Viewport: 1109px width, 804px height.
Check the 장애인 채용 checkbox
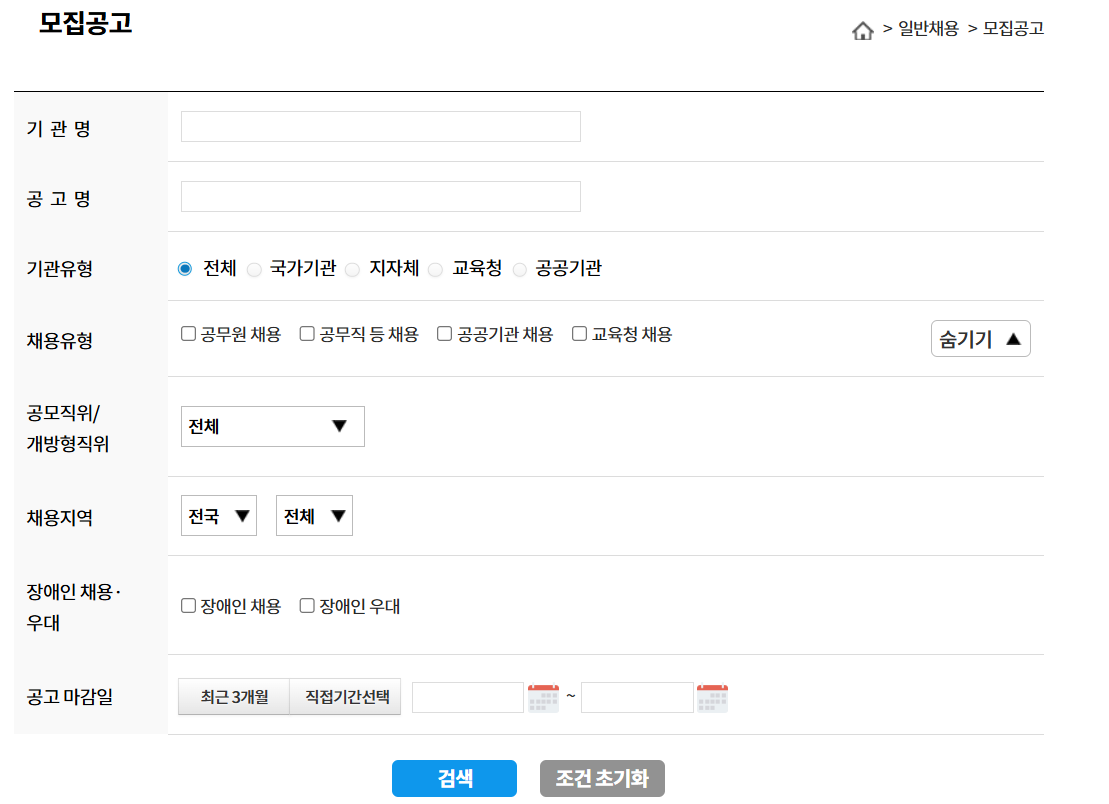coord(189,606)
